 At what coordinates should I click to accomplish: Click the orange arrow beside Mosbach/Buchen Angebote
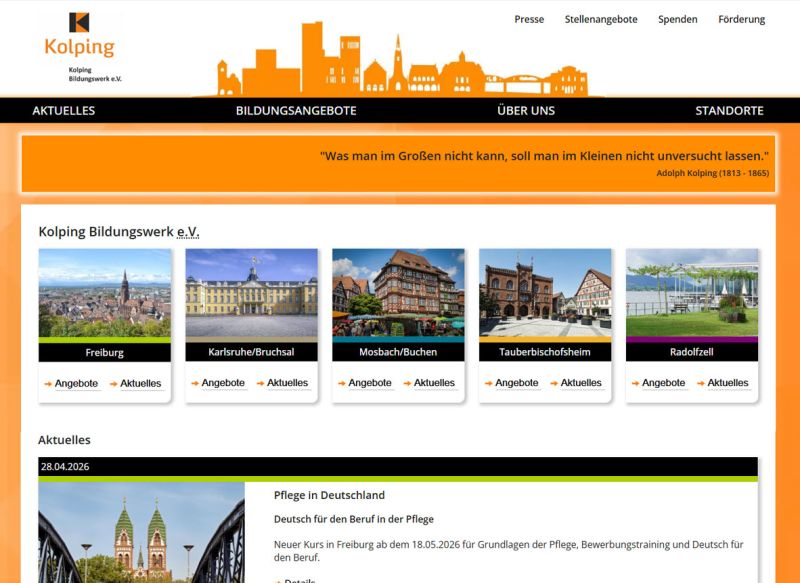(342, 383)
